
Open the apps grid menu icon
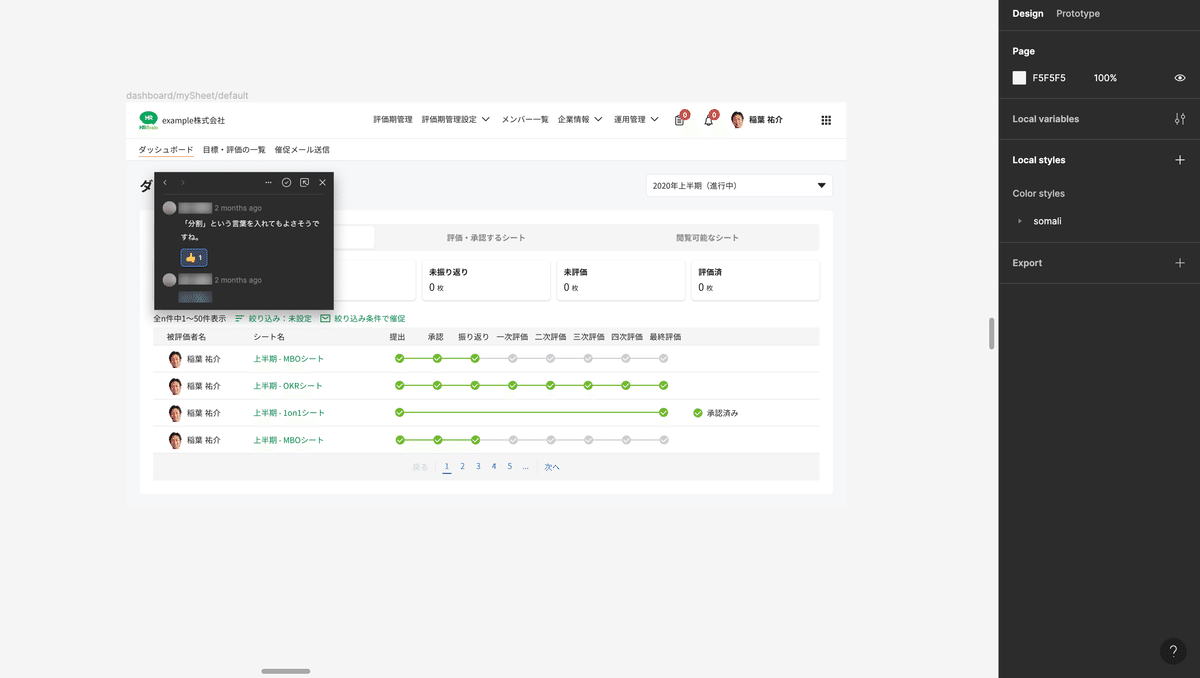click(x=826, y=120)
